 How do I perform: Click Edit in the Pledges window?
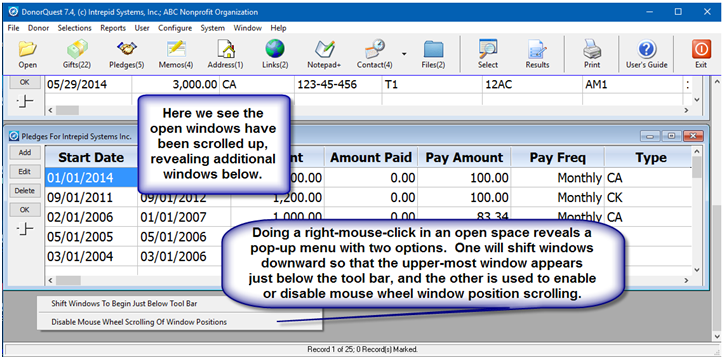pyautogui.click(x=25, y=171)
